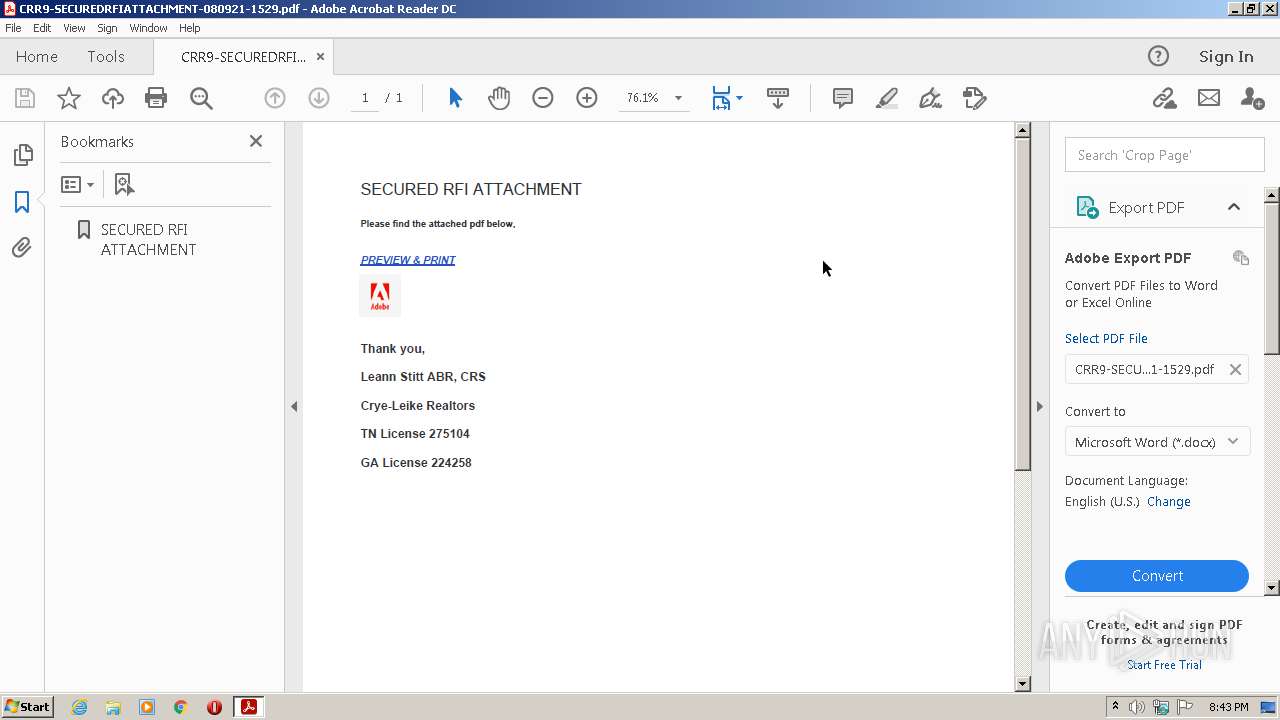1280x720 pixels.
Task: Zoom out with minus icon
Action: click(x=543, y=98)
